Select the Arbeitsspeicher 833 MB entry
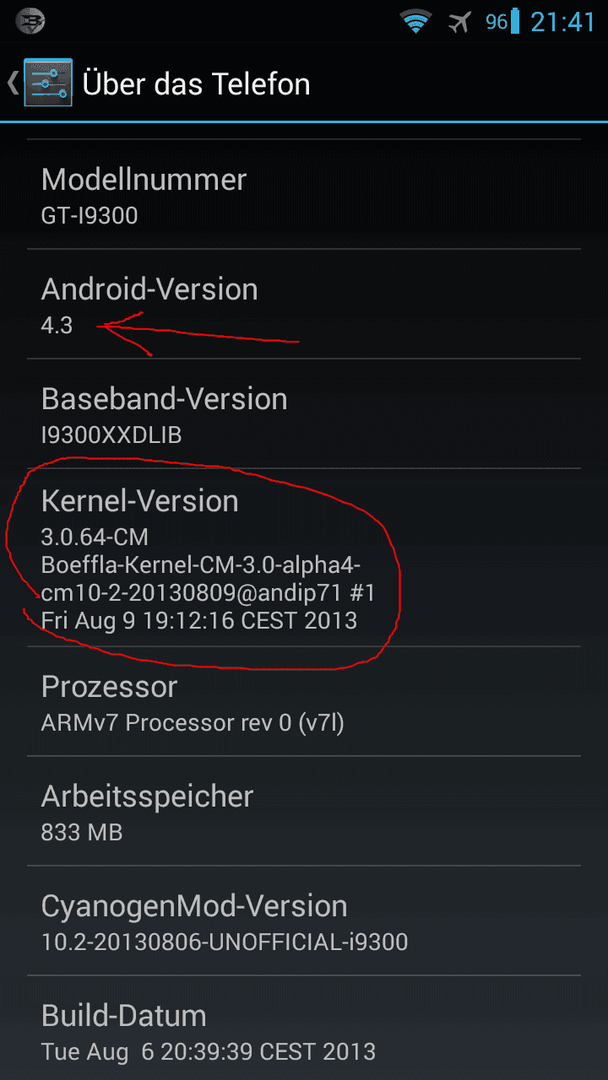608x1080 pixels. [304, 811]
